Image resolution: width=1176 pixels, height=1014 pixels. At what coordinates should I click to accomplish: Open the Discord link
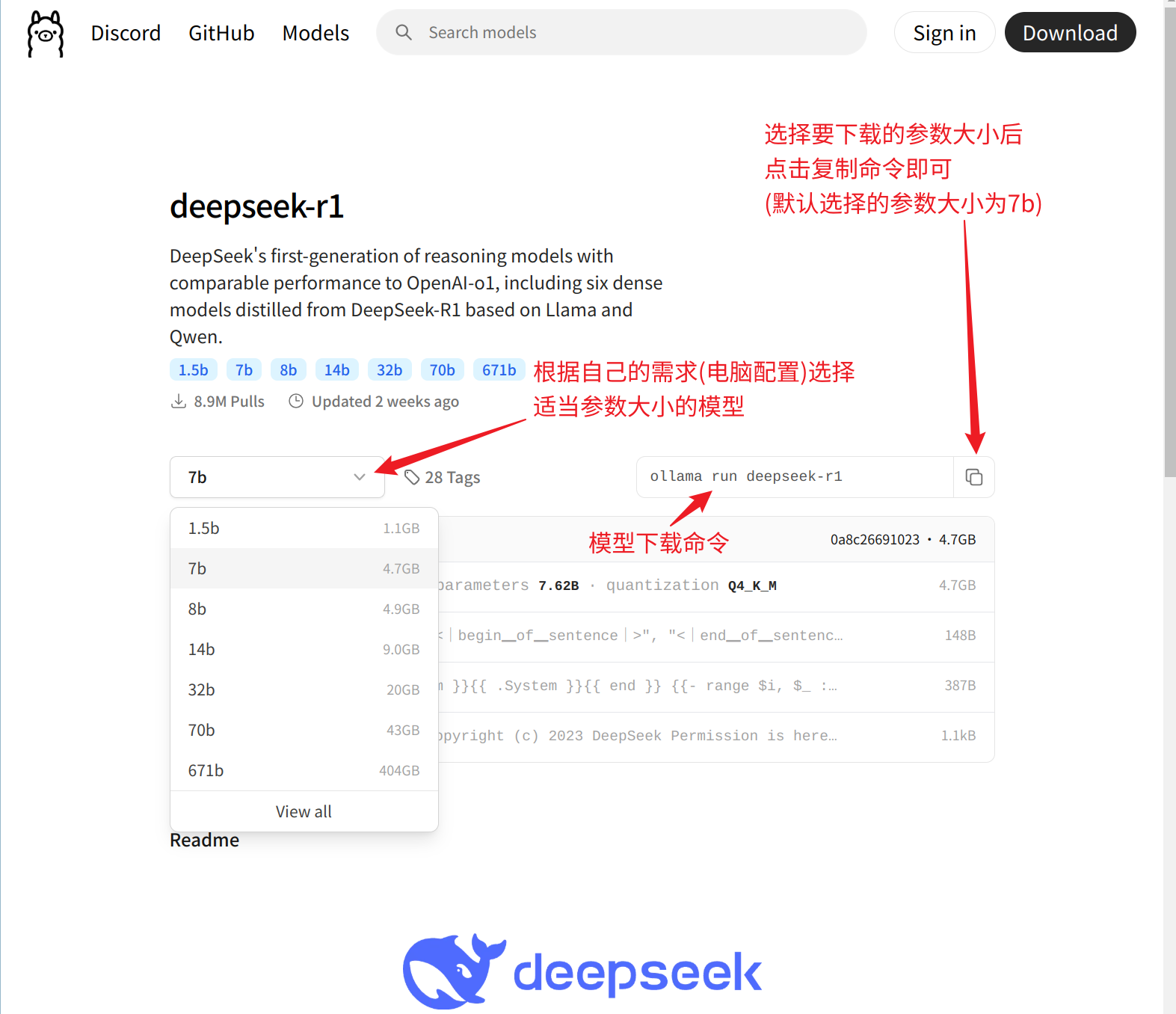coord(126,33)
